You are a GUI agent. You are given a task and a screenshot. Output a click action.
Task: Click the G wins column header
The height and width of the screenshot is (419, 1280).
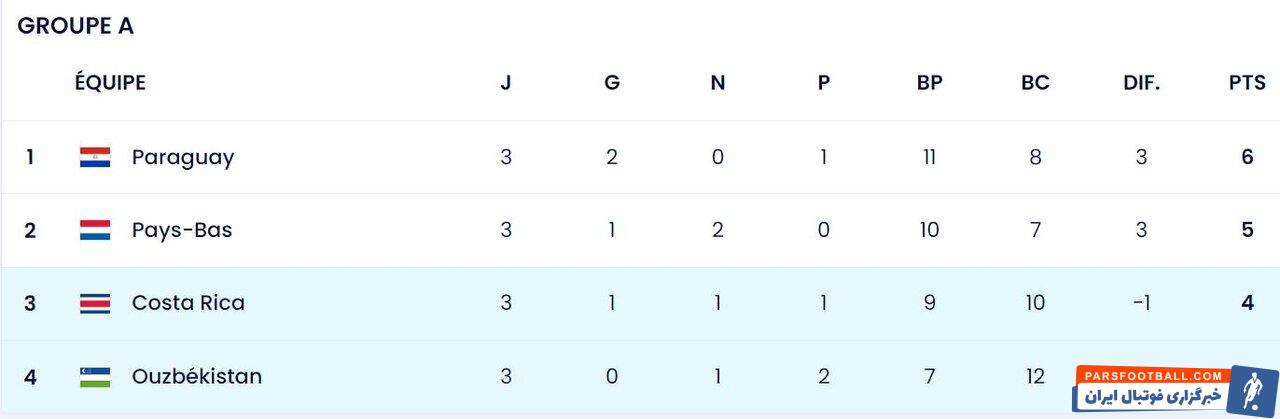click(x=612, y=83)
